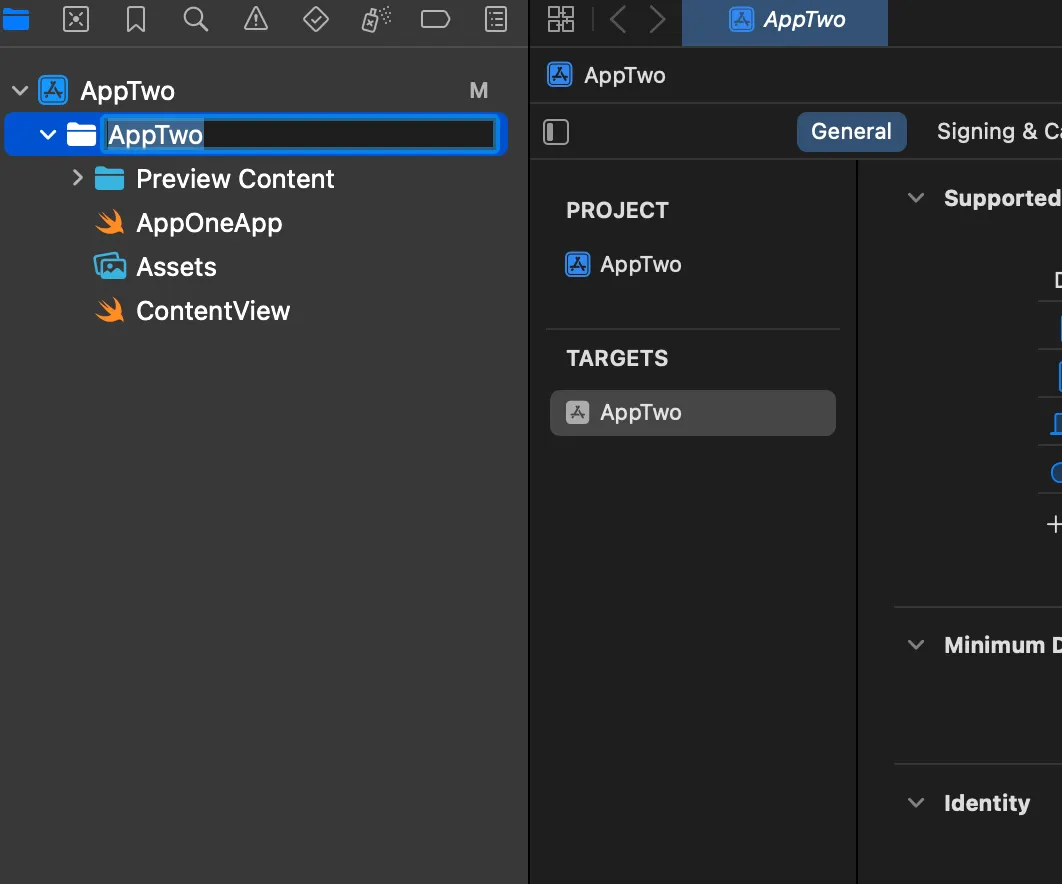This screenshot has width=1062, height=884.
Task: Open the Find navigator
Action: coord(196,18)
